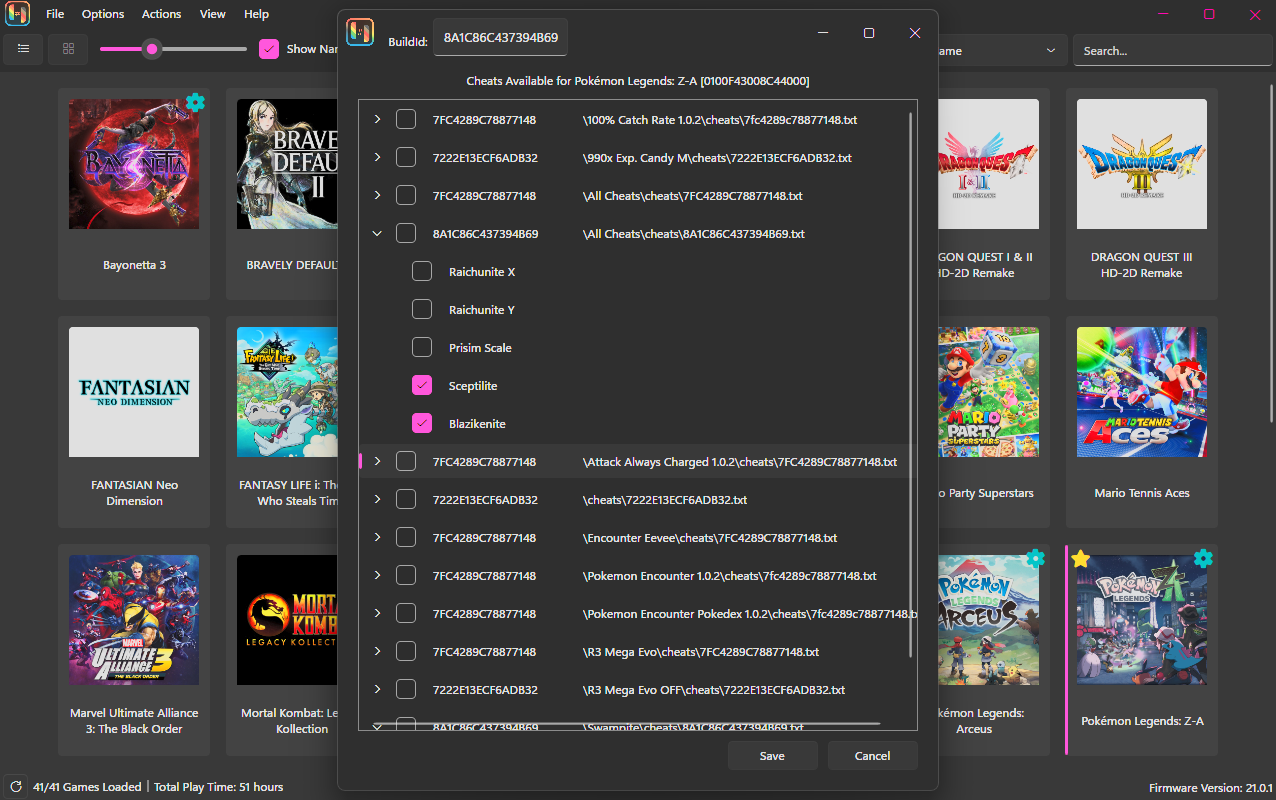The height and width of the screenshot is (800, 1276).
Task: Click the refresh icon in status bar
Action: pos(16,787)
